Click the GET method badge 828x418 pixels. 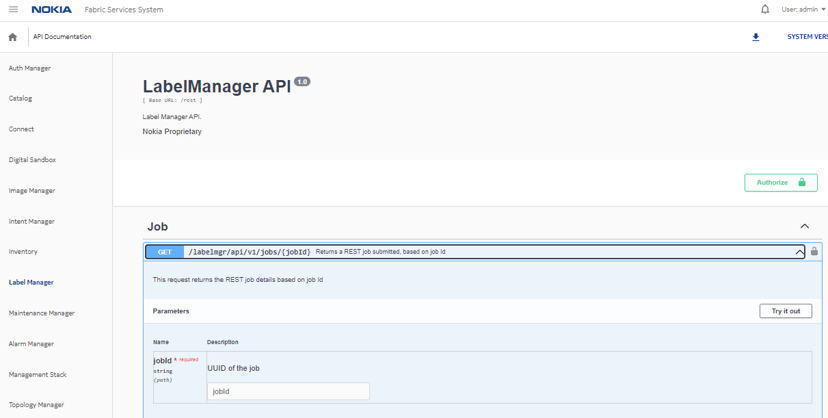click(165, 252)
